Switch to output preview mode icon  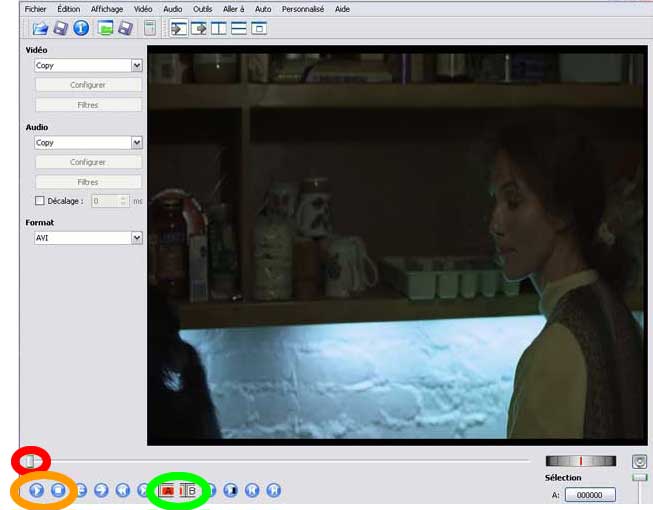pos(199,29)
